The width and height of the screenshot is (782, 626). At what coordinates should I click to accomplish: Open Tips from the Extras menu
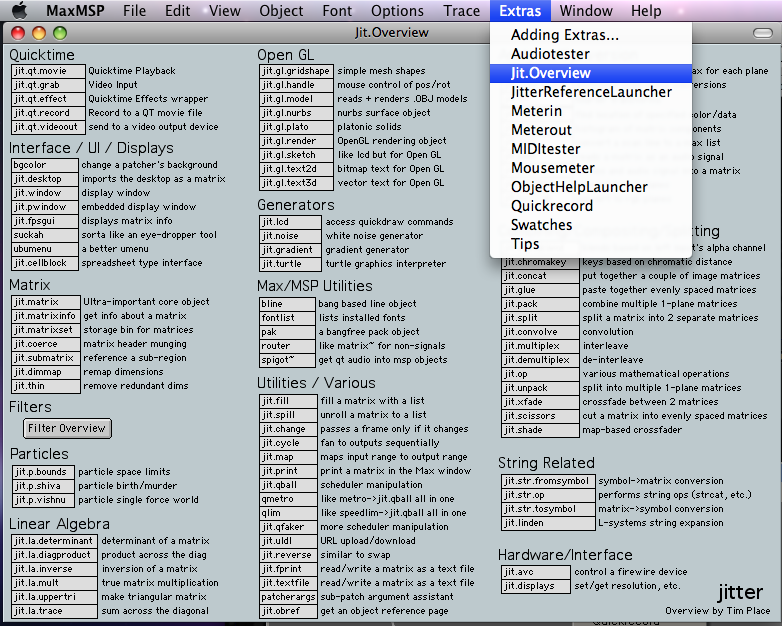pyautogui.click(x=591, y=243)
